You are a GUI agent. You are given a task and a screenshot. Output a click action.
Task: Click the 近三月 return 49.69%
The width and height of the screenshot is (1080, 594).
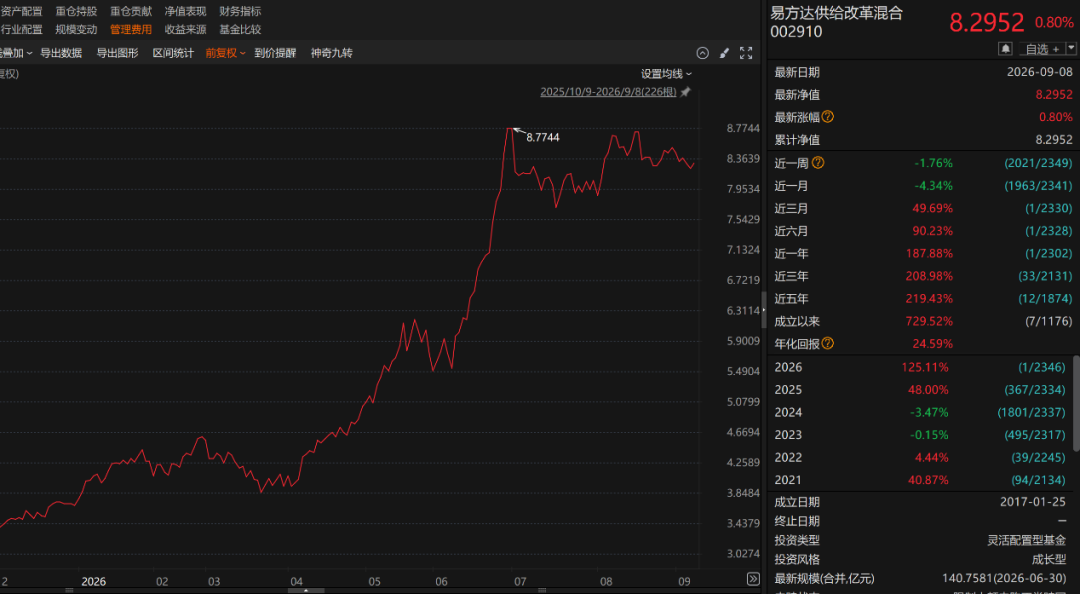pyautogui.click(x=932, y=208)
